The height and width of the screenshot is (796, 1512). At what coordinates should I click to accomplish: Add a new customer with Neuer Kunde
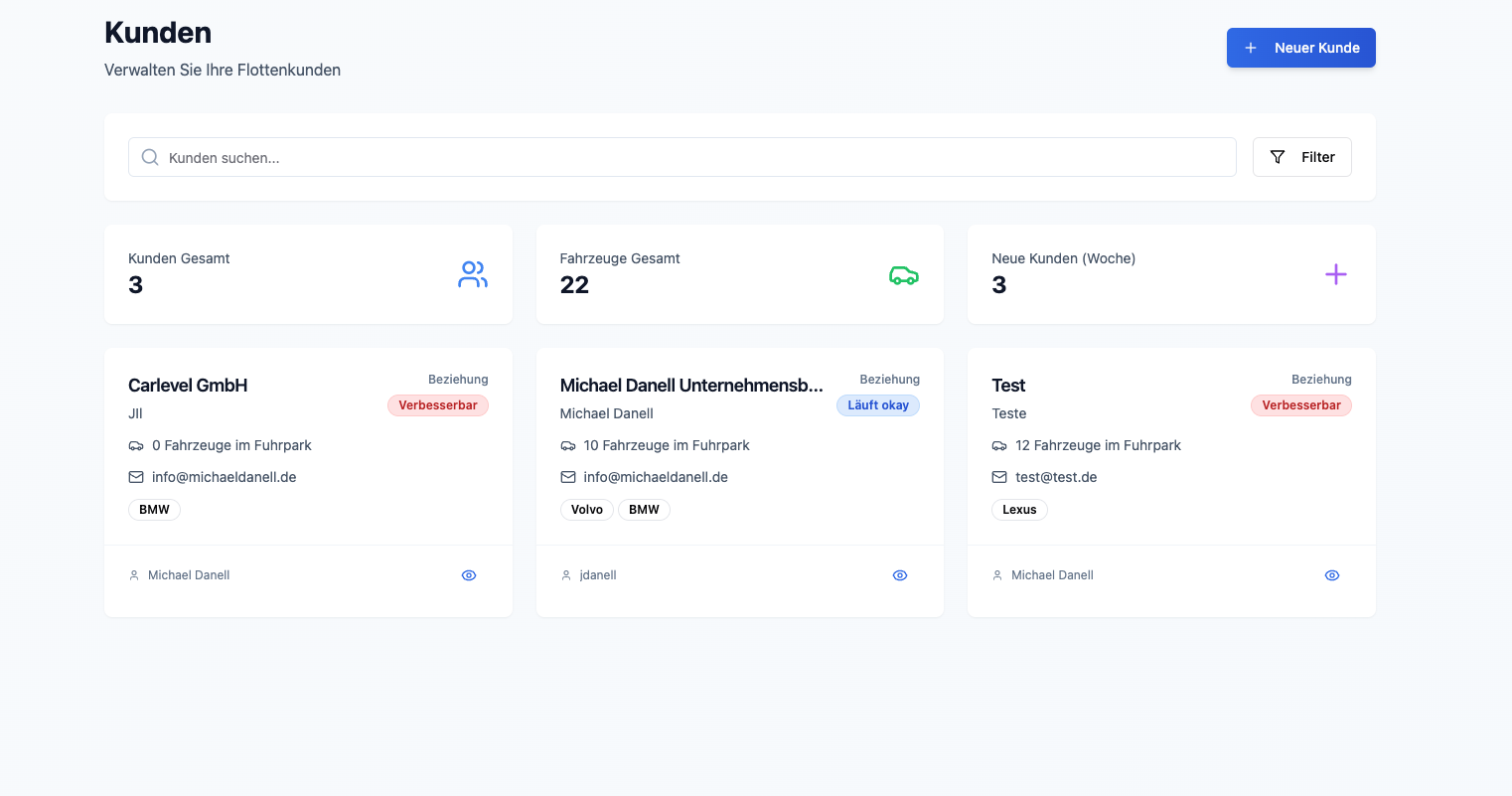(1300, 48)
